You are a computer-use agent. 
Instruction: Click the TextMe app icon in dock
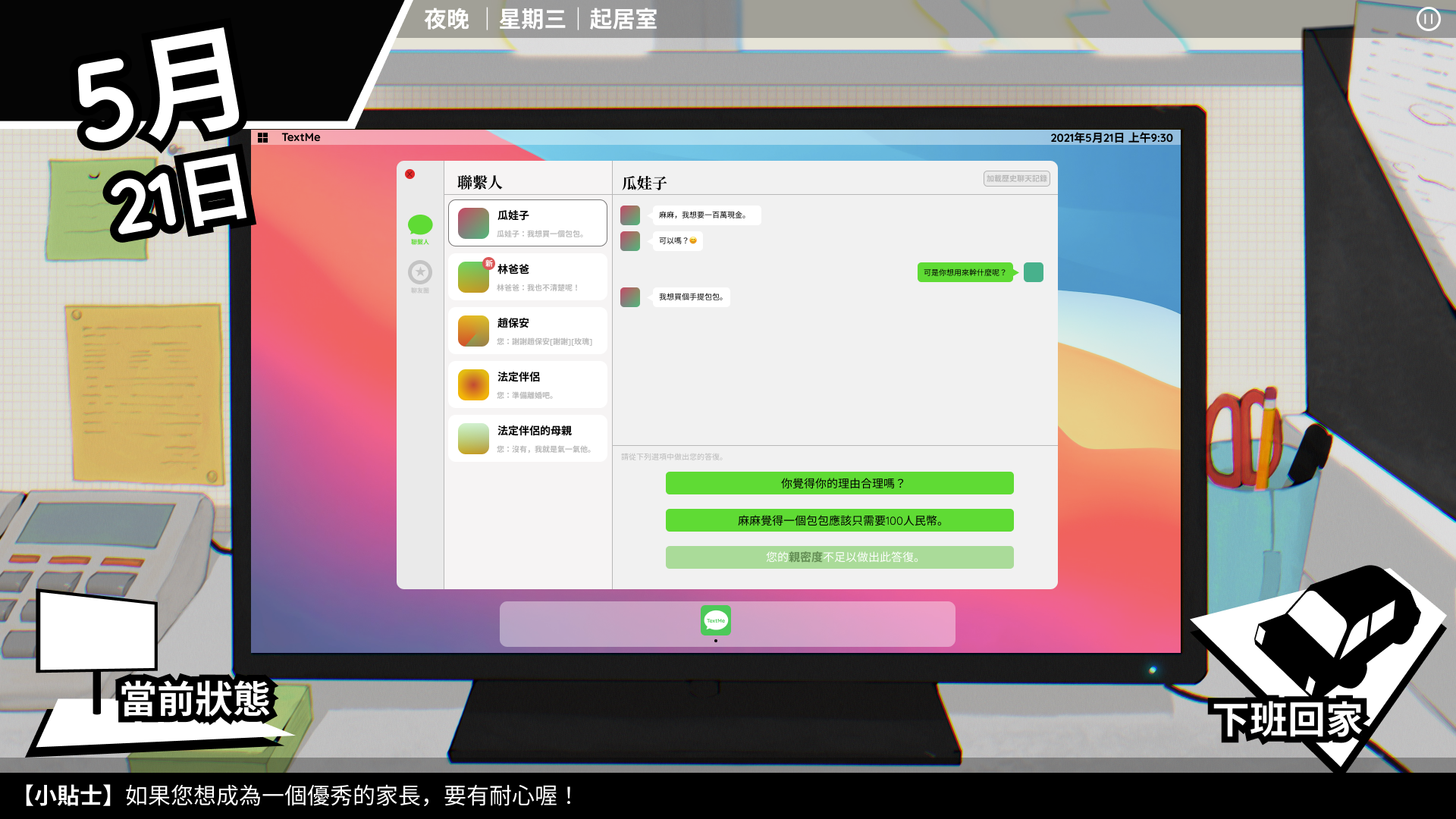(x=715, y=620)
